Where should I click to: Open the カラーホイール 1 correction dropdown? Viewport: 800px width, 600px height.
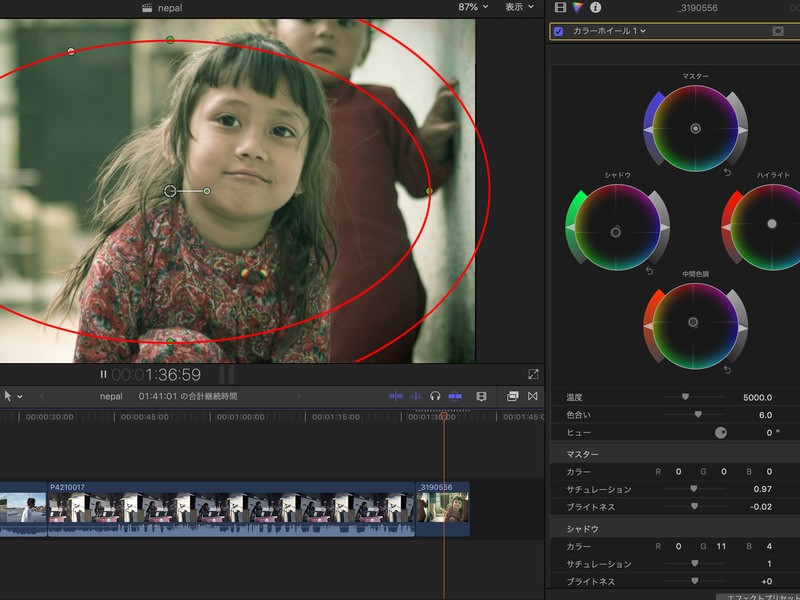tap(609, 31)
